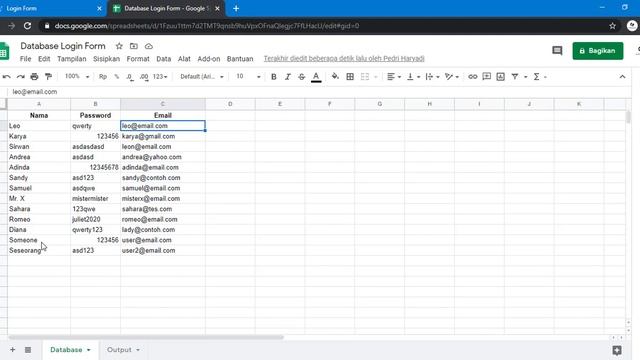The height and width of the screenshot is (360, 640).
Task: Open the Tampilan menu
Action: coord(72,59)
